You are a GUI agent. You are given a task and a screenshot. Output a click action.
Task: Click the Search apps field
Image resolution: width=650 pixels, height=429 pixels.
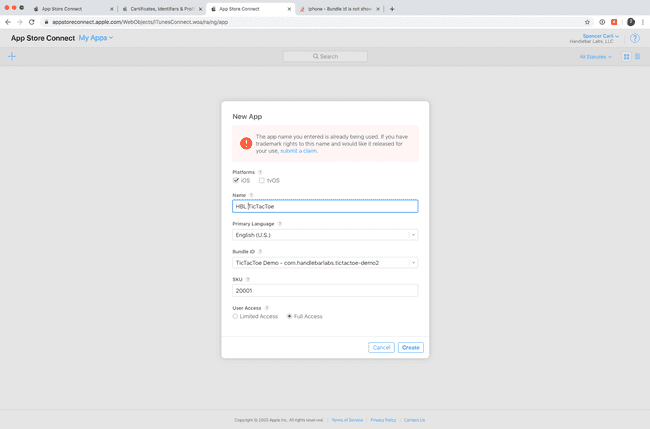tap(325, 56)
